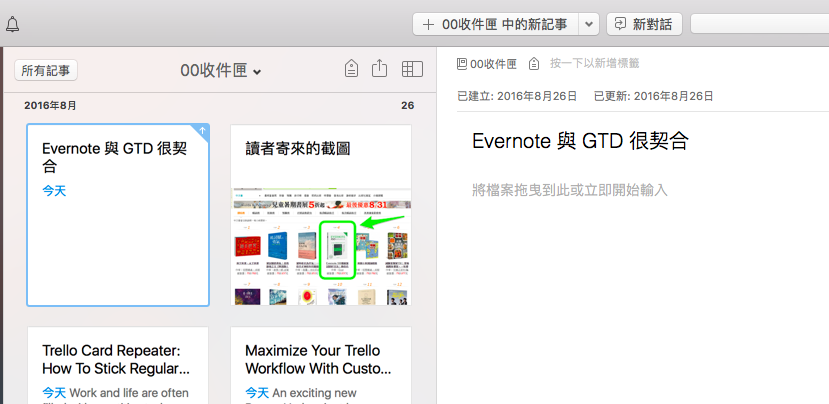
Task: Click the tag filter icon in note list
Action: point(352,69)
